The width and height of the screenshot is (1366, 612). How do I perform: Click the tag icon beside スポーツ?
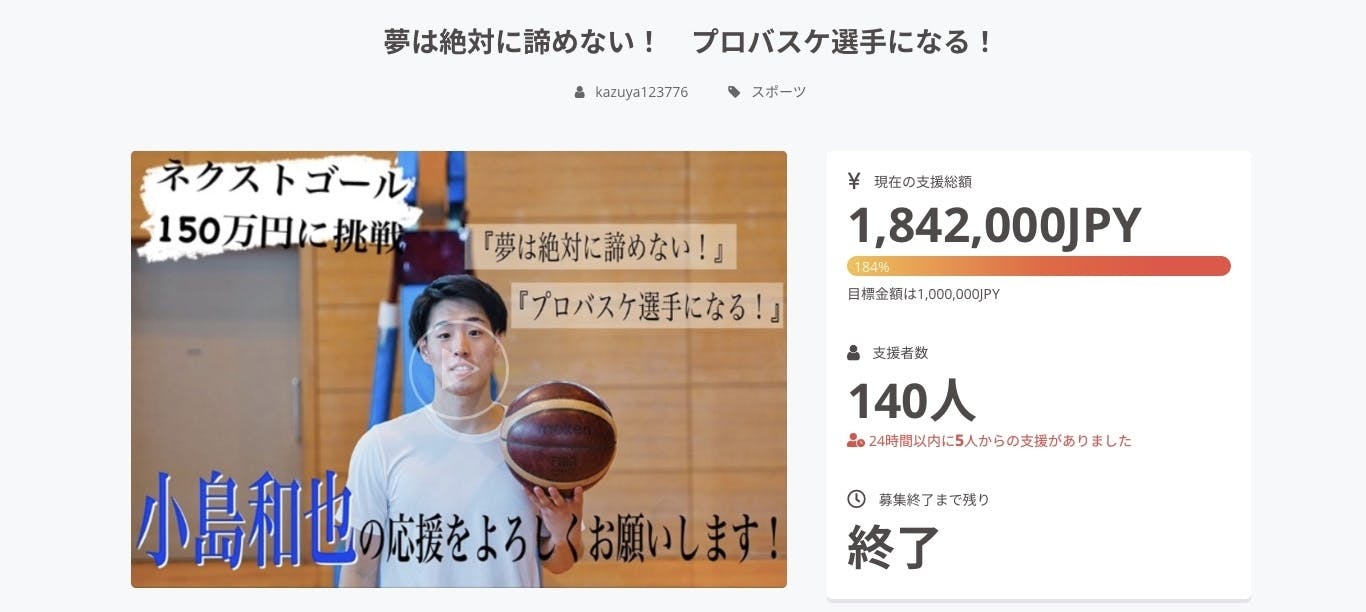click(734, 92)
